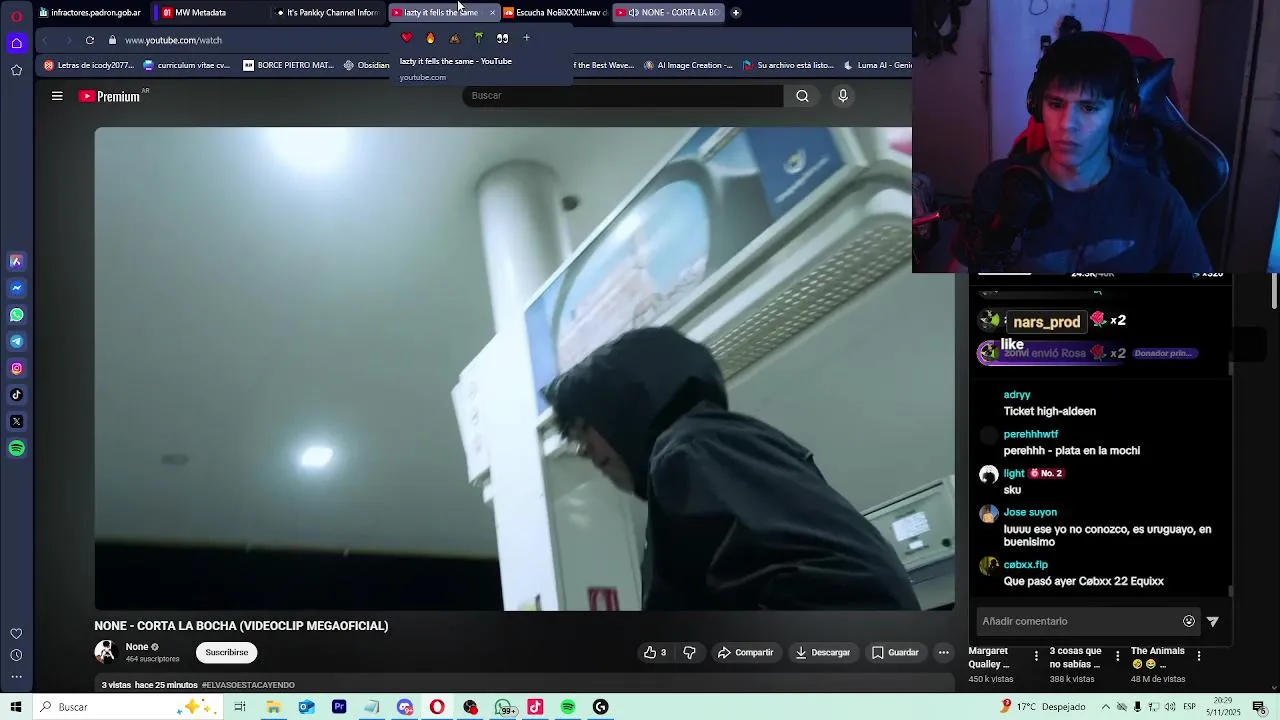Start voice search with microphone icon
1280x720 pixels.
[x=843, y=96]
